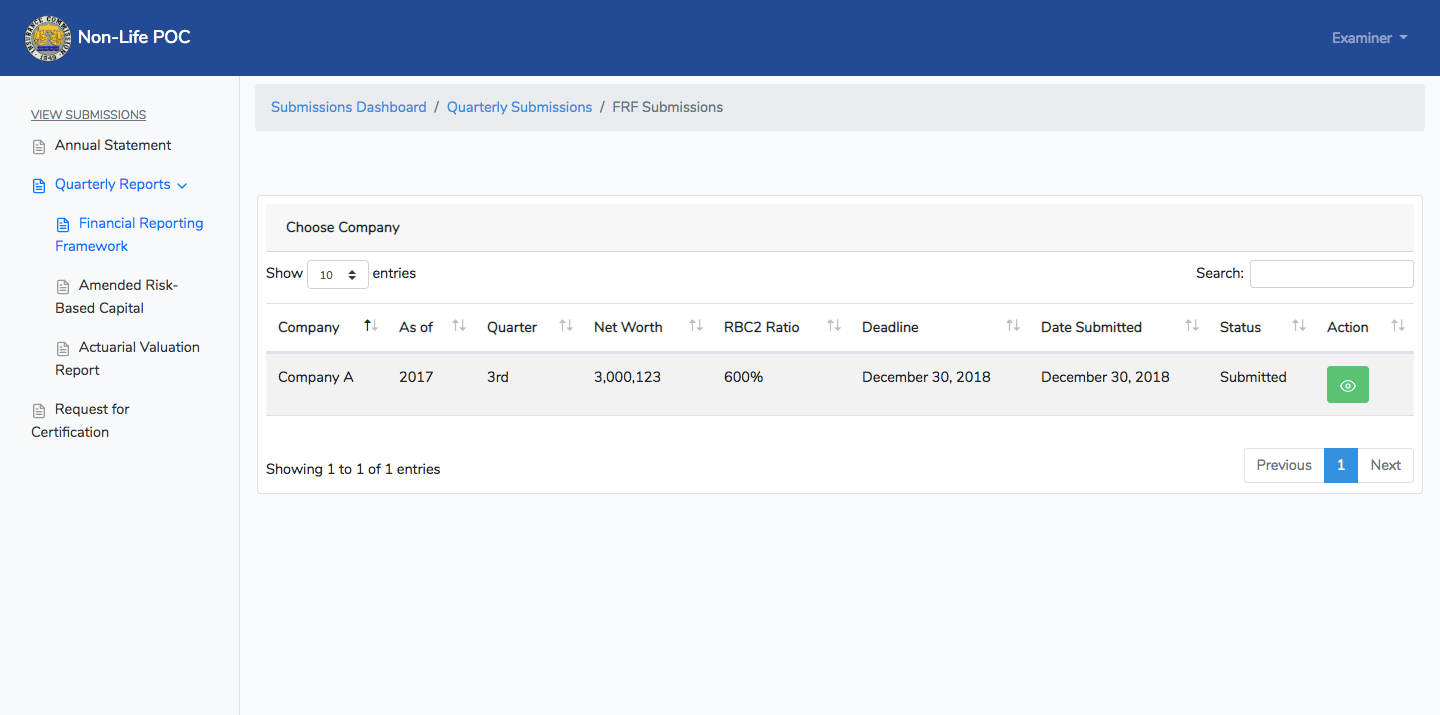This screenshot has width=1440, height=715.
Task: Click FRF Submissions breadcrumb text
Action: 668,107
